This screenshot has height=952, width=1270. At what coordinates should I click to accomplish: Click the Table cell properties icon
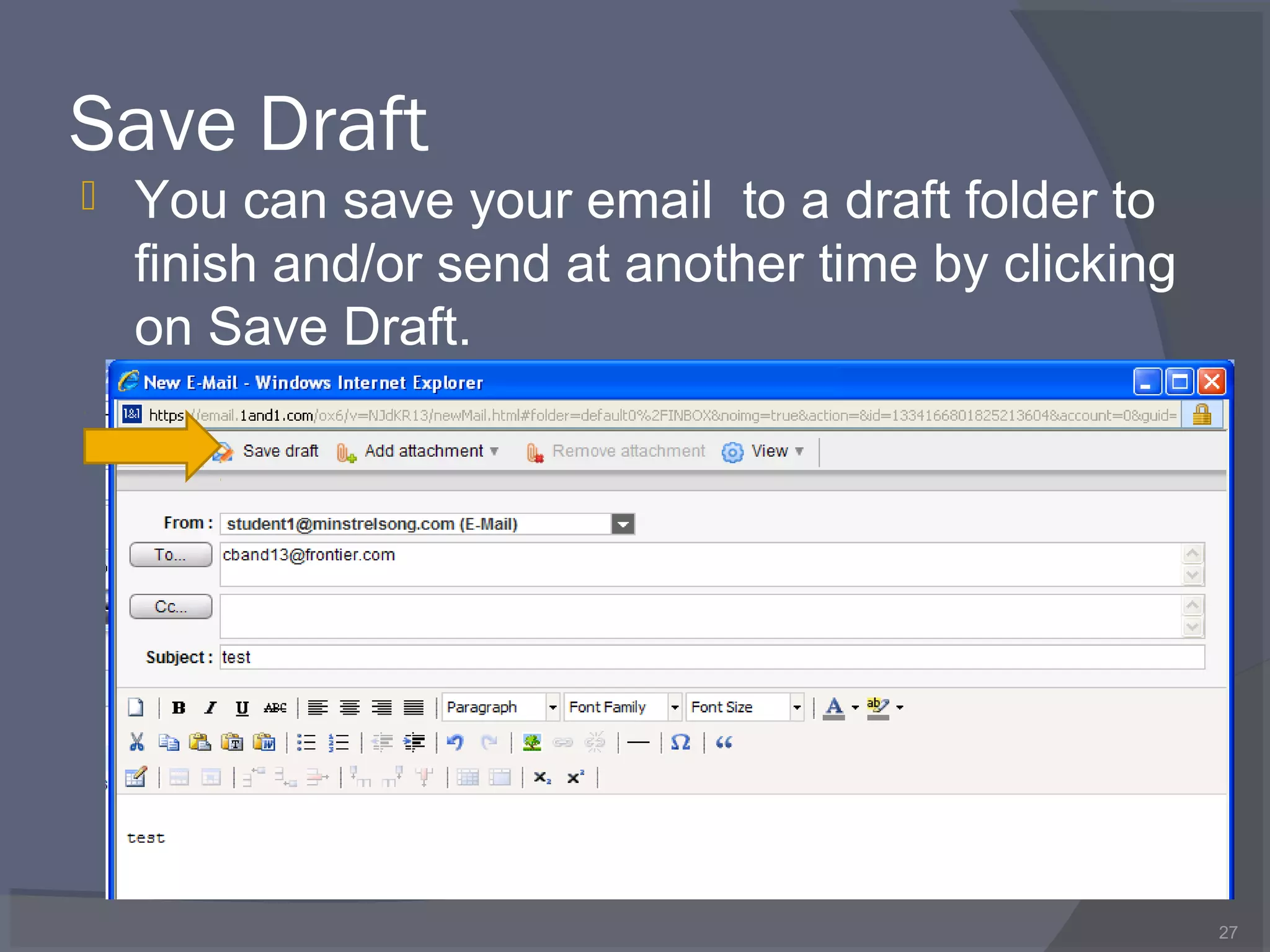[211, 777]
